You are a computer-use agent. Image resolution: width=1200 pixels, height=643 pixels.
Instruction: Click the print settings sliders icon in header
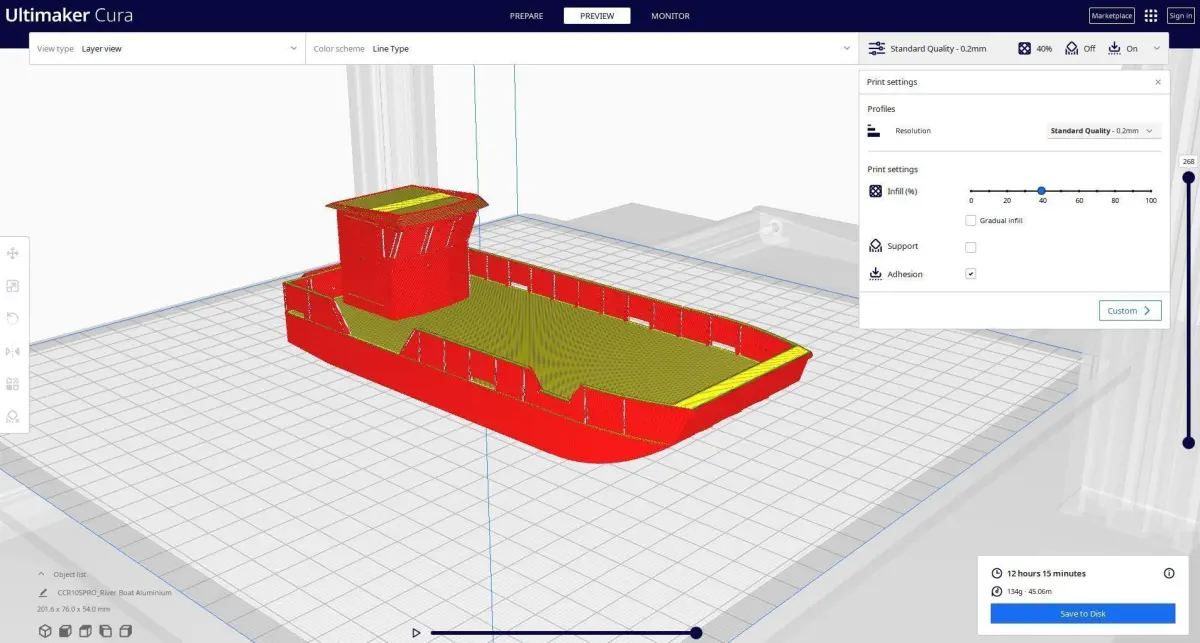coord(876,48)
